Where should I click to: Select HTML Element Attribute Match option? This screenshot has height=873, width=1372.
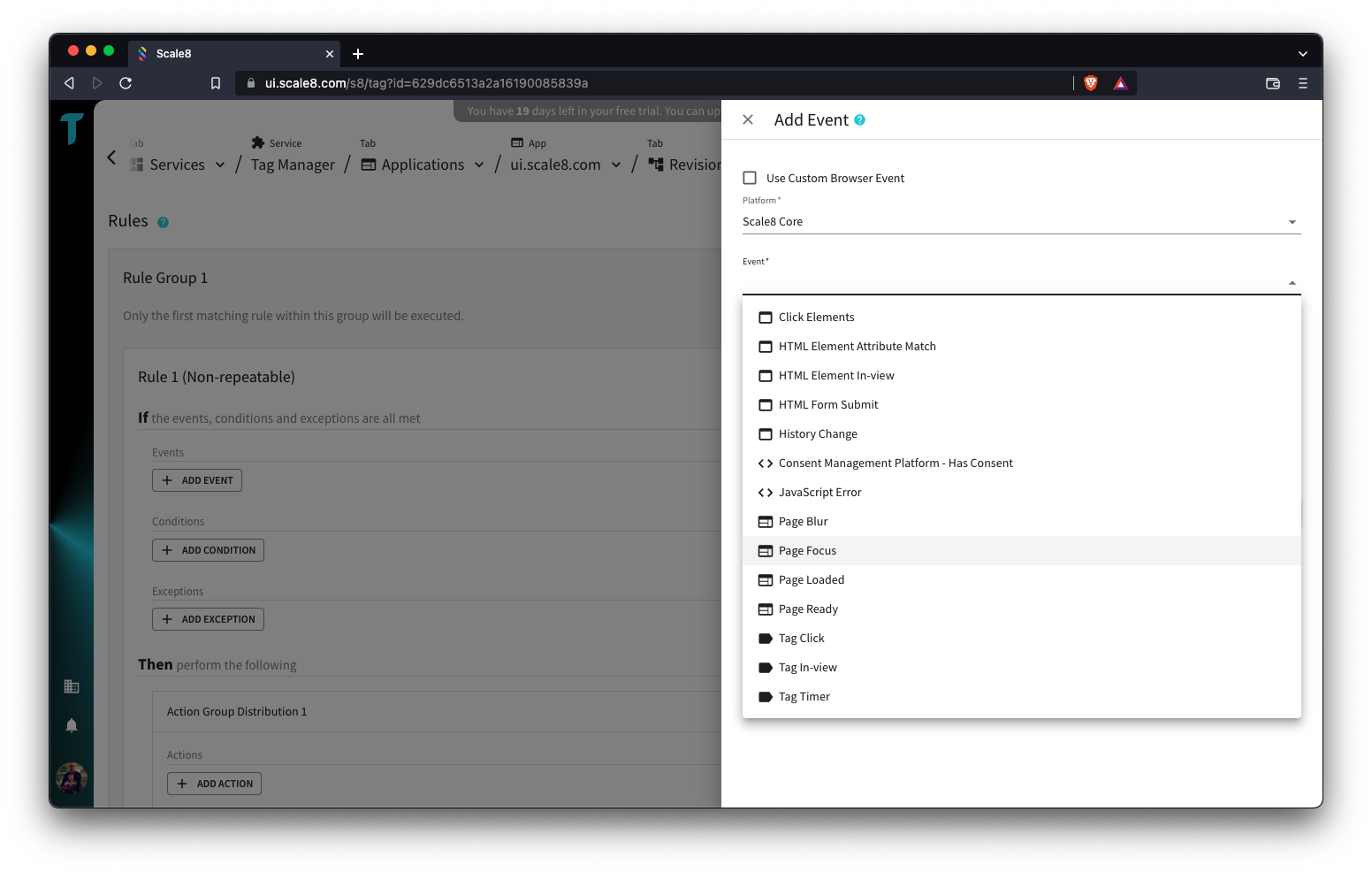(x=1021, y=347)
